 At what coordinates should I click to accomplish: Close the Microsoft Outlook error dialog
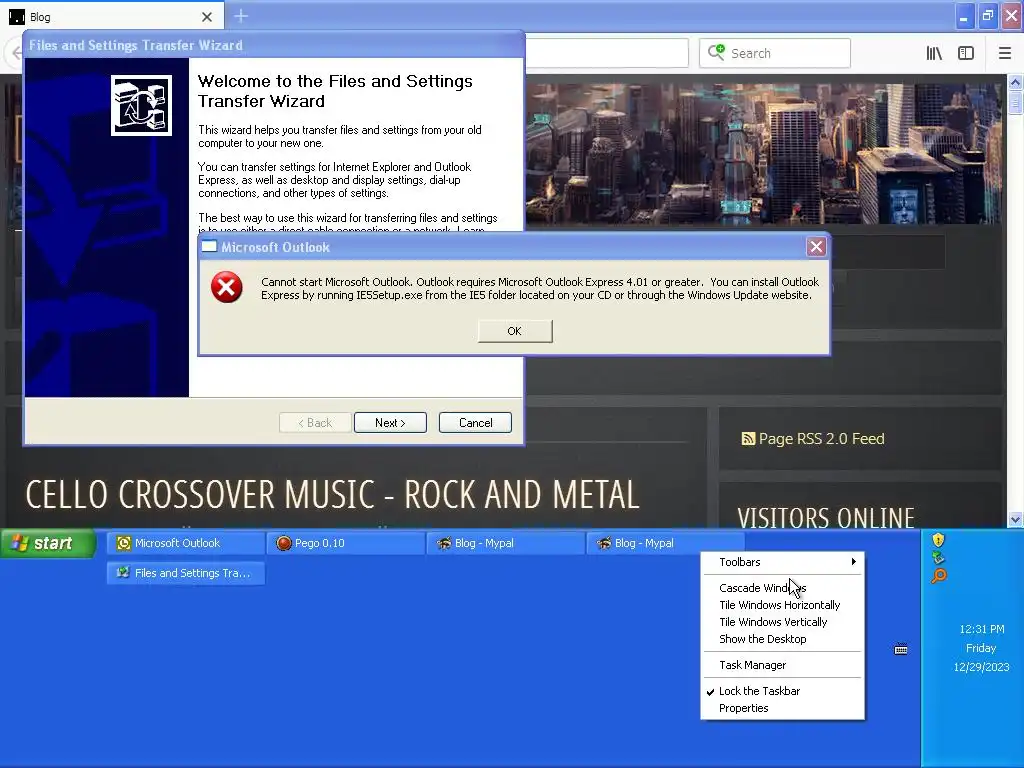pyautogui.click(x=816, y=247)
